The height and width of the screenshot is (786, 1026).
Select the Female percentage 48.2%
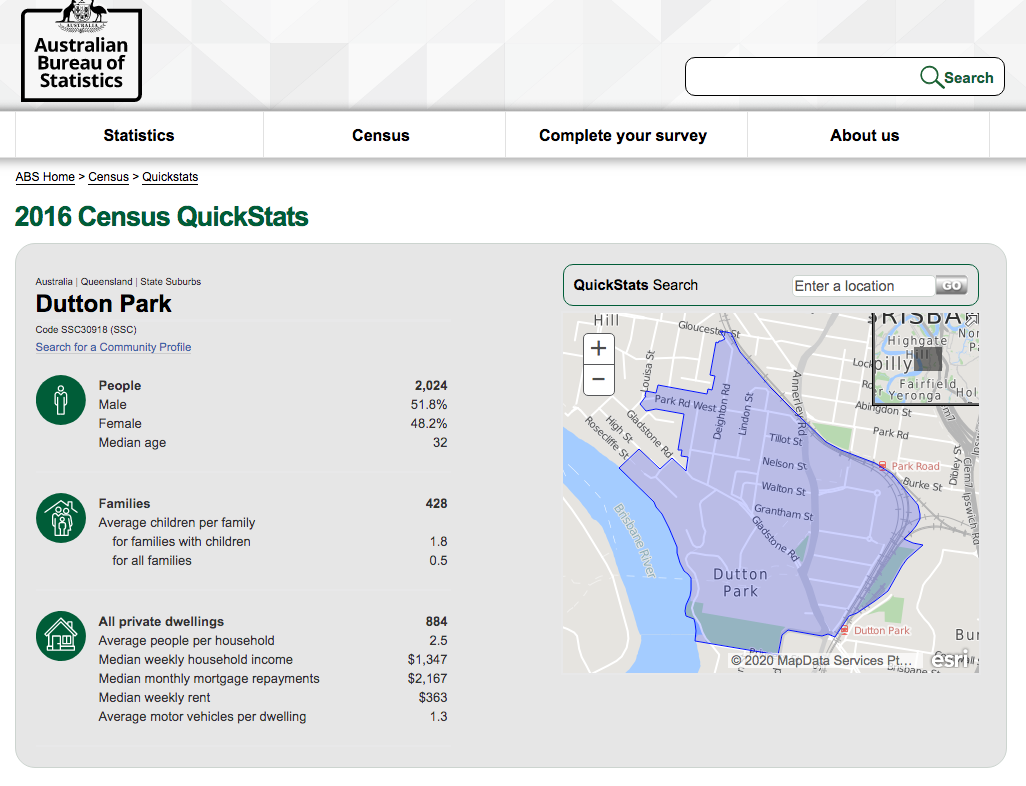(x=429, y=423)
